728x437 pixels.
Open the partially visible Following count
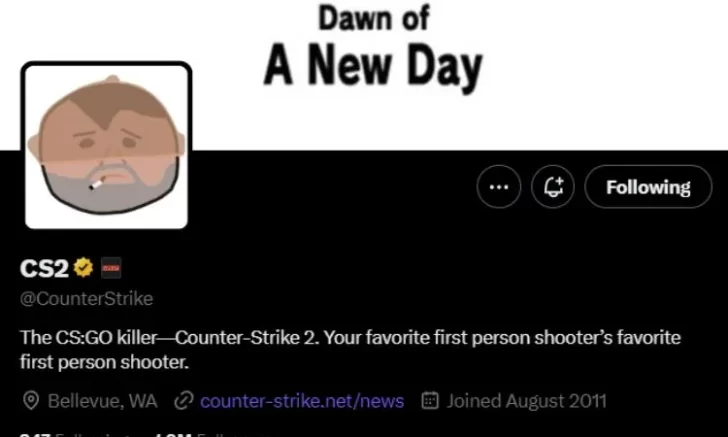point(77,434)
